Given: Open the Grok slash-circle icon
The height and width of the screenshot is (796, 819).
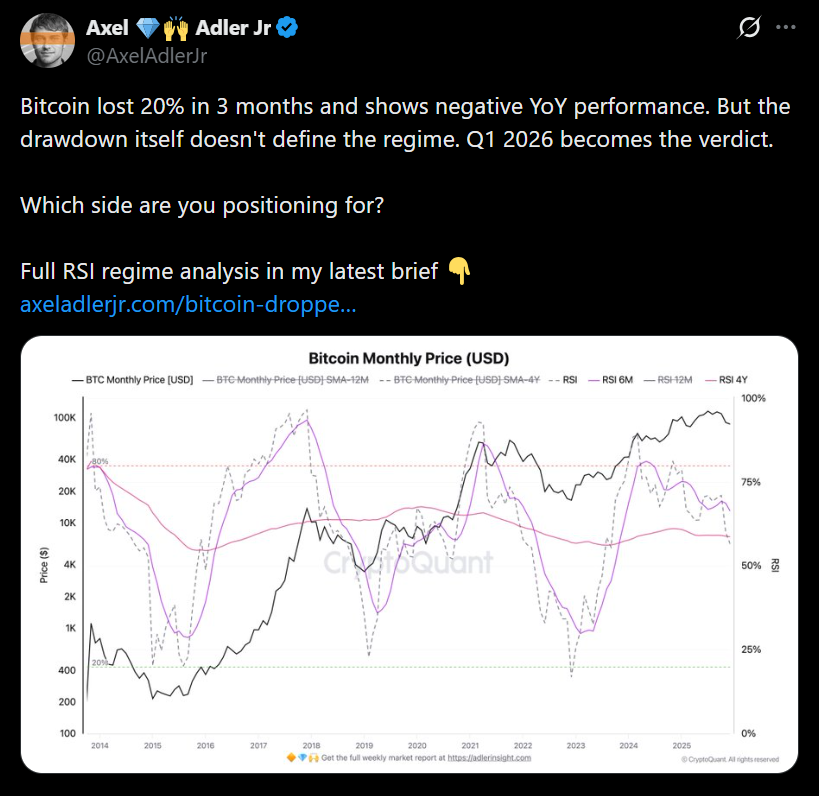Looking at the screenshot, I should click(746, 30).
